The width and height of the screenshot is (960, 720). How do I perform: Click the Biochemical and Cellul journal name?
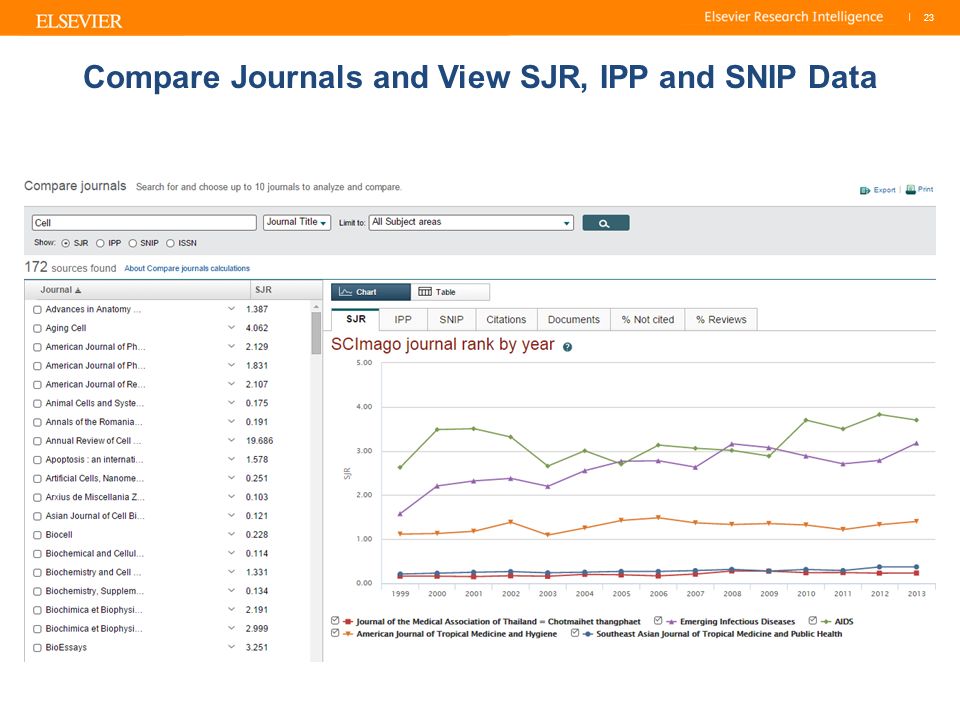(x=94, y=554)
